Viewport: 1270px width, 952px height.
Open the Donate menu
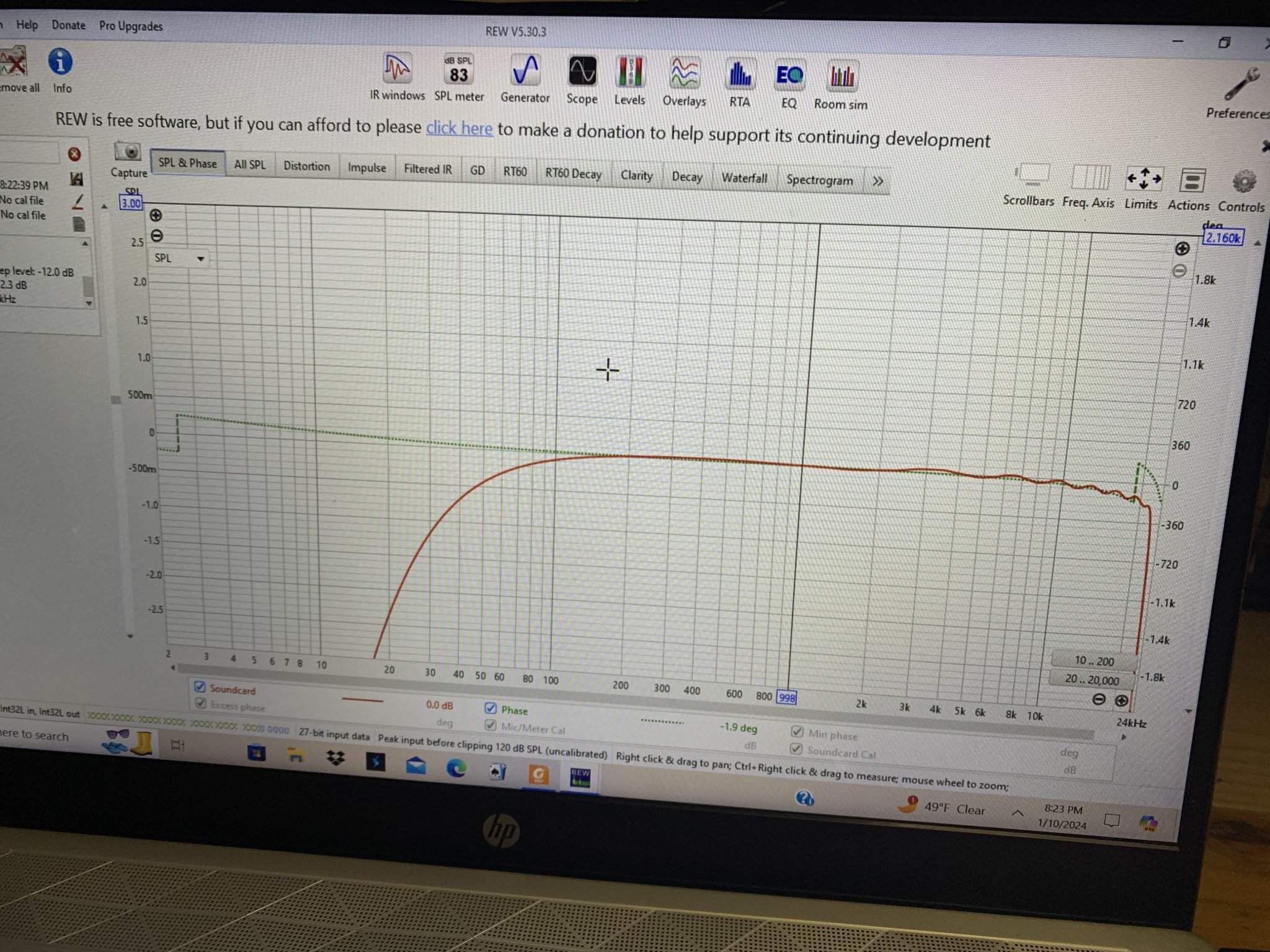[x=68, y=25]
